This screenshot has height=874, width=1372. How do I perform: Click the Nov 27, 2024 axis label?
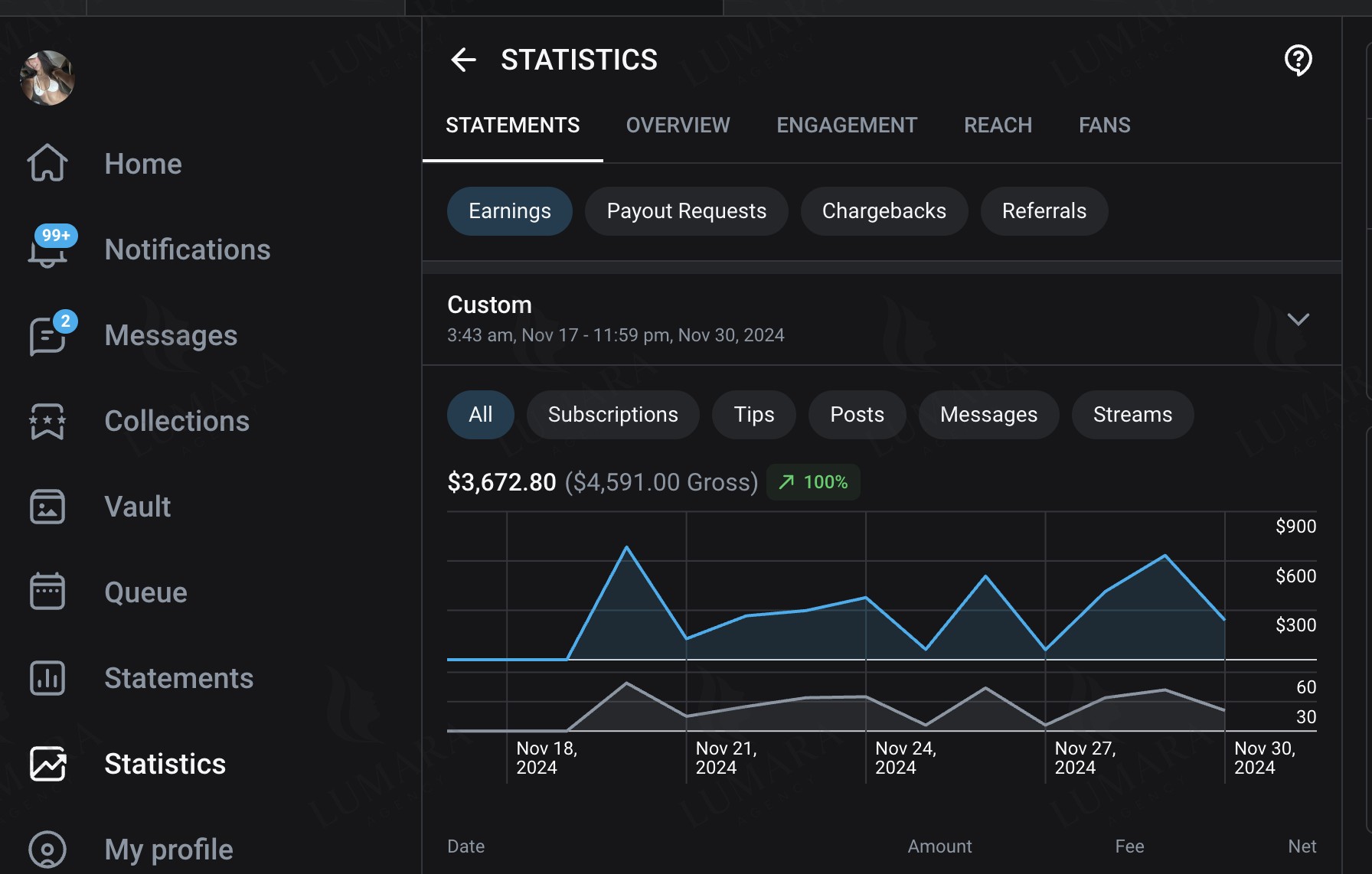(1085, 758)
